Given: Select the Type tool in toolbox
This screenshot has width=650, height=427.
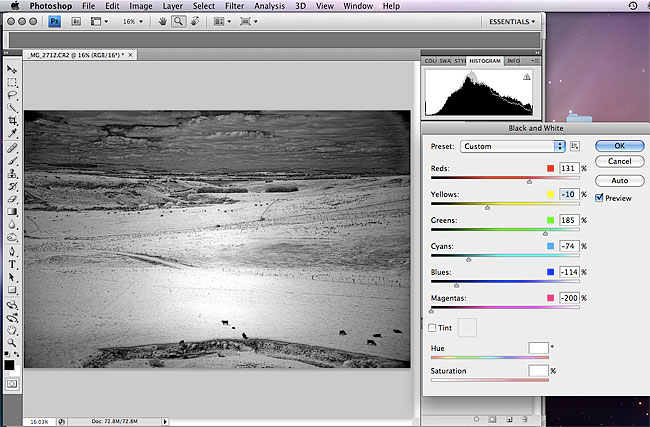Looking at the screenshot, I should pyautogui.click(x=12, y=264).
